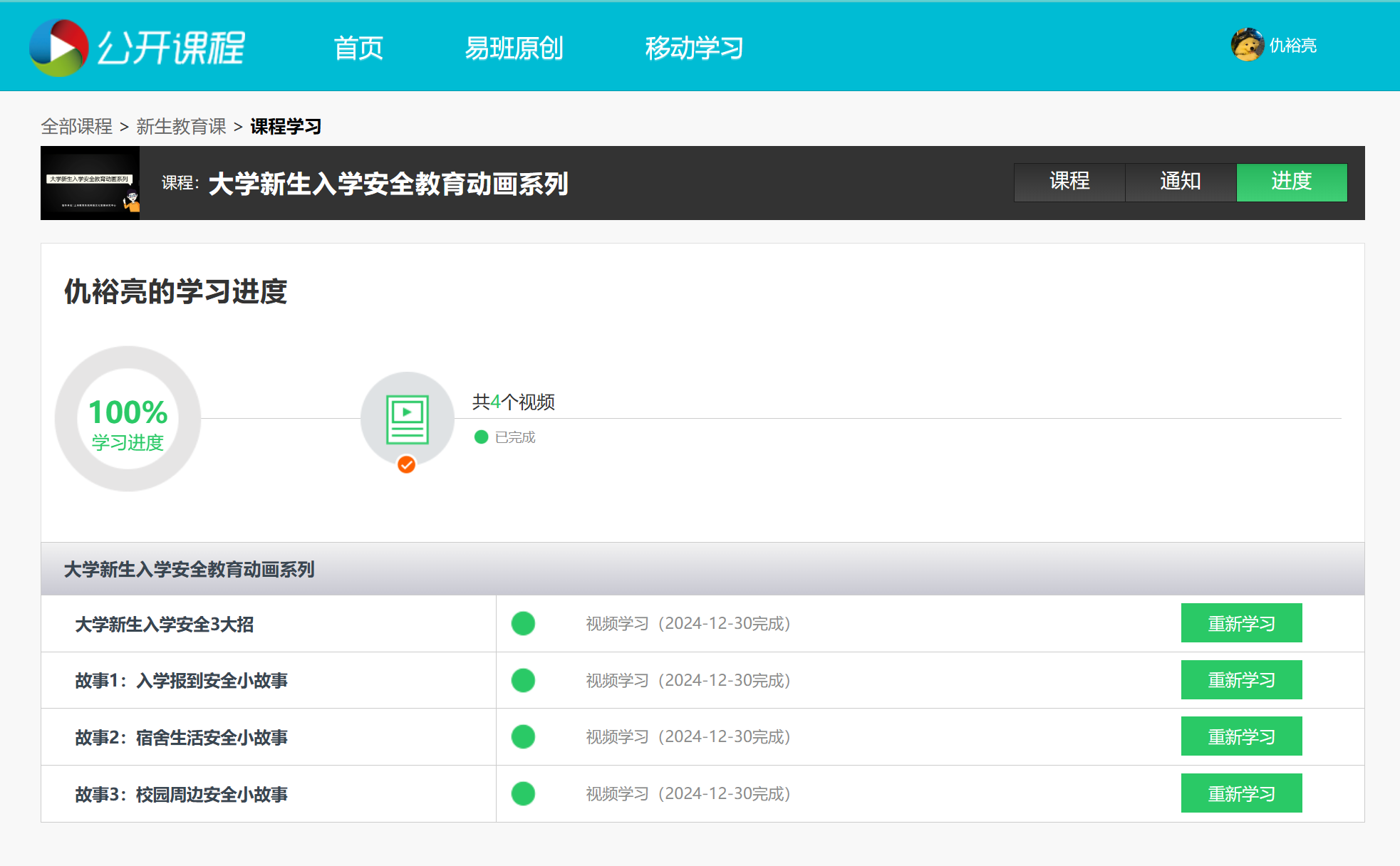Select the 进度 tab
The image size is (1400, 866).
pyautogui.click(x=1292, y=182)
